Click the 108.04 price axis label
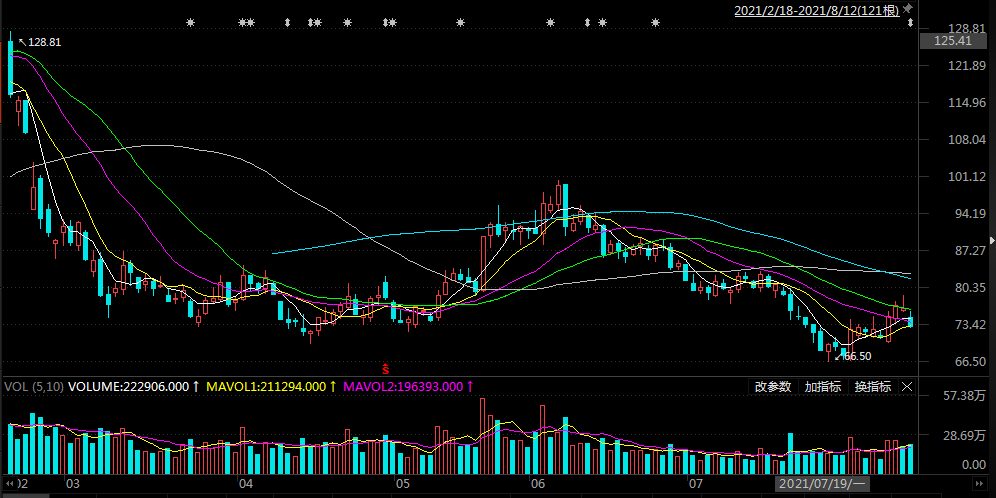996x498 pixels. [x=967, y=140]
